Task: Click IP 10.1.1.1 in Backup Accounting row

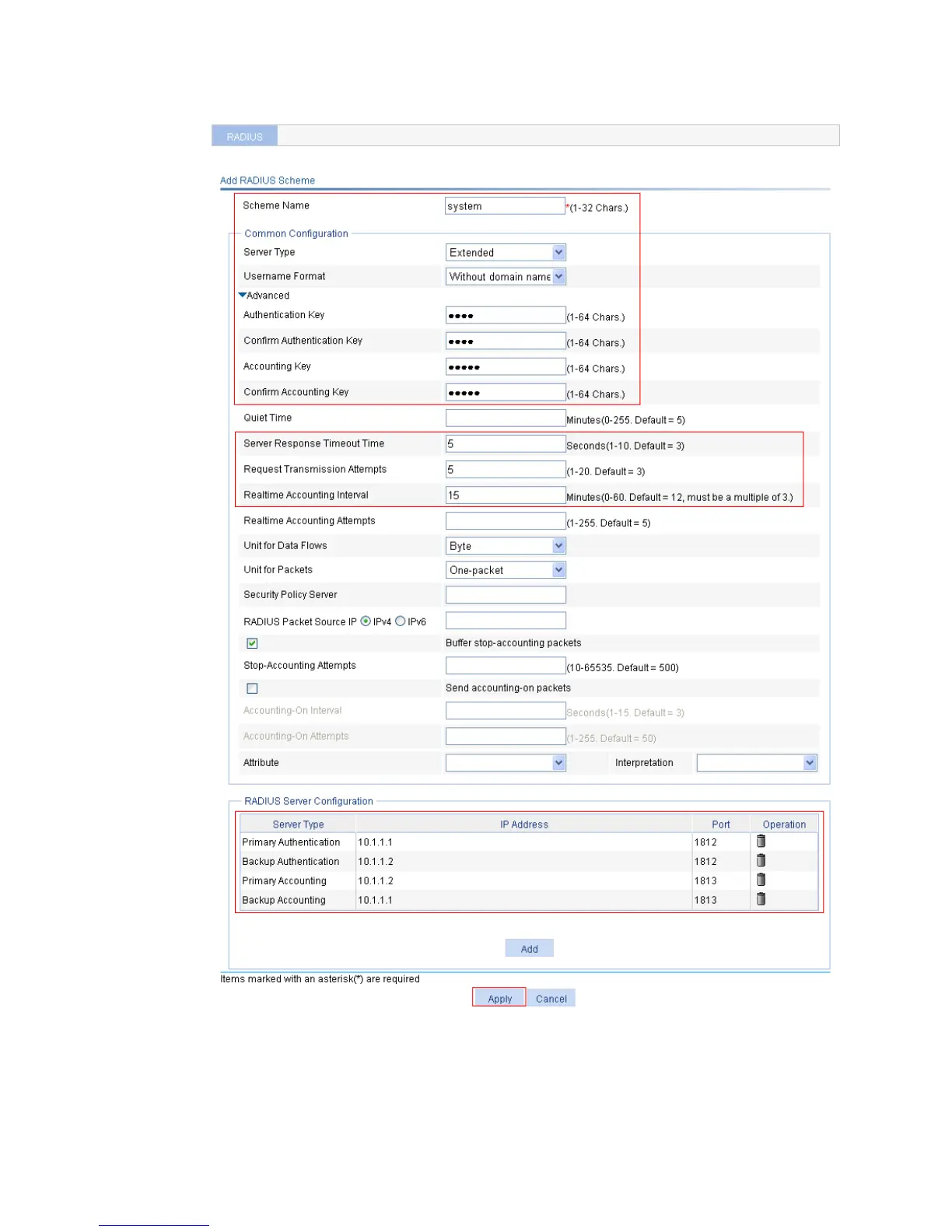Action: (x=375, y=900)
